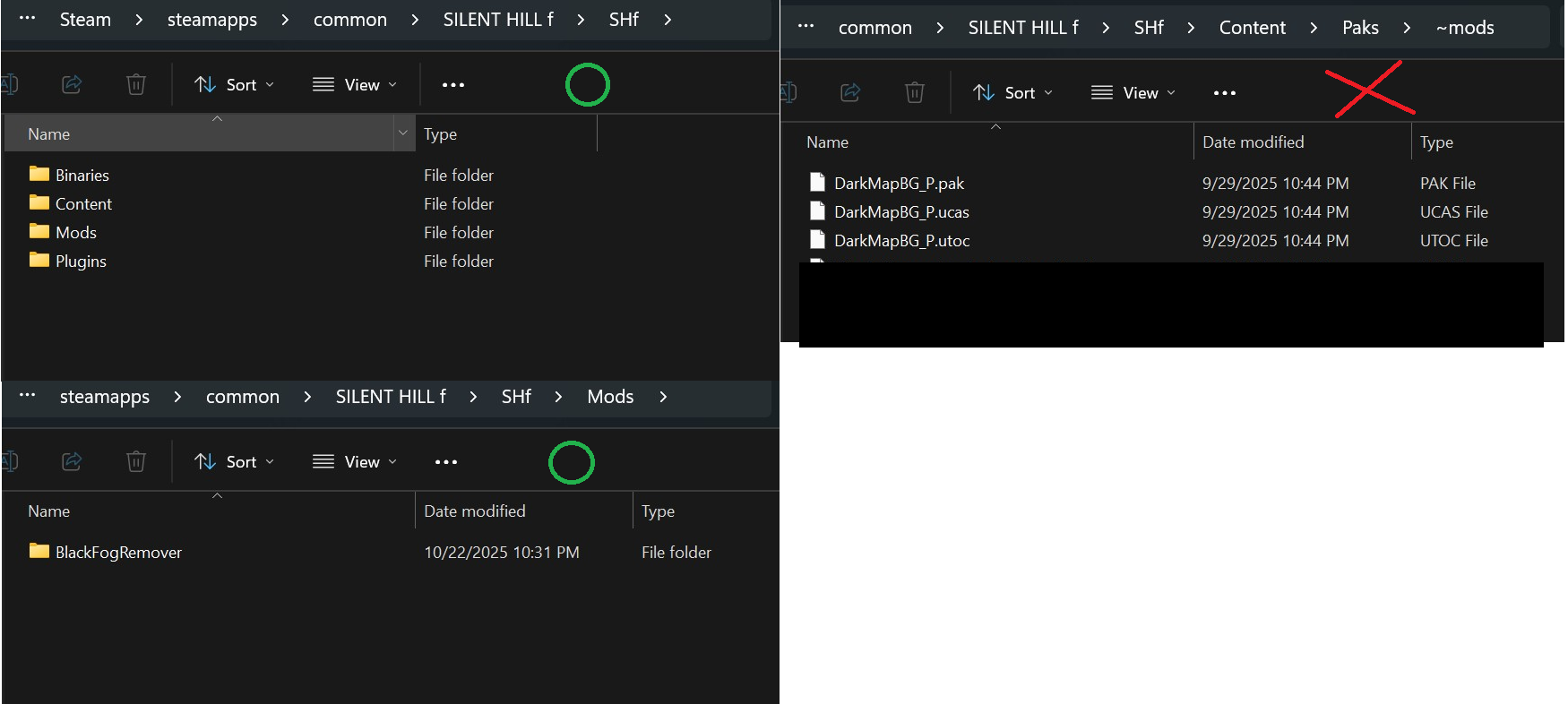Open See more (…) menu in Mods window toolbar

tap(446, 462)
